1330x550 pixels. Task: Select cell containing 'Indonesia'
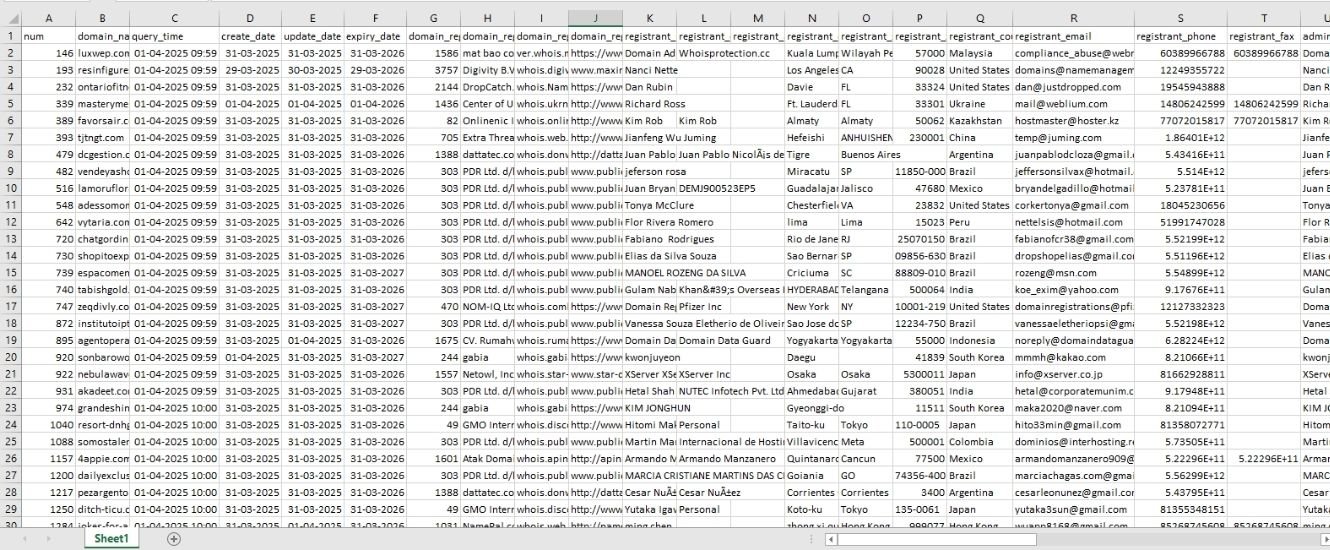click(x=979, y=341)
